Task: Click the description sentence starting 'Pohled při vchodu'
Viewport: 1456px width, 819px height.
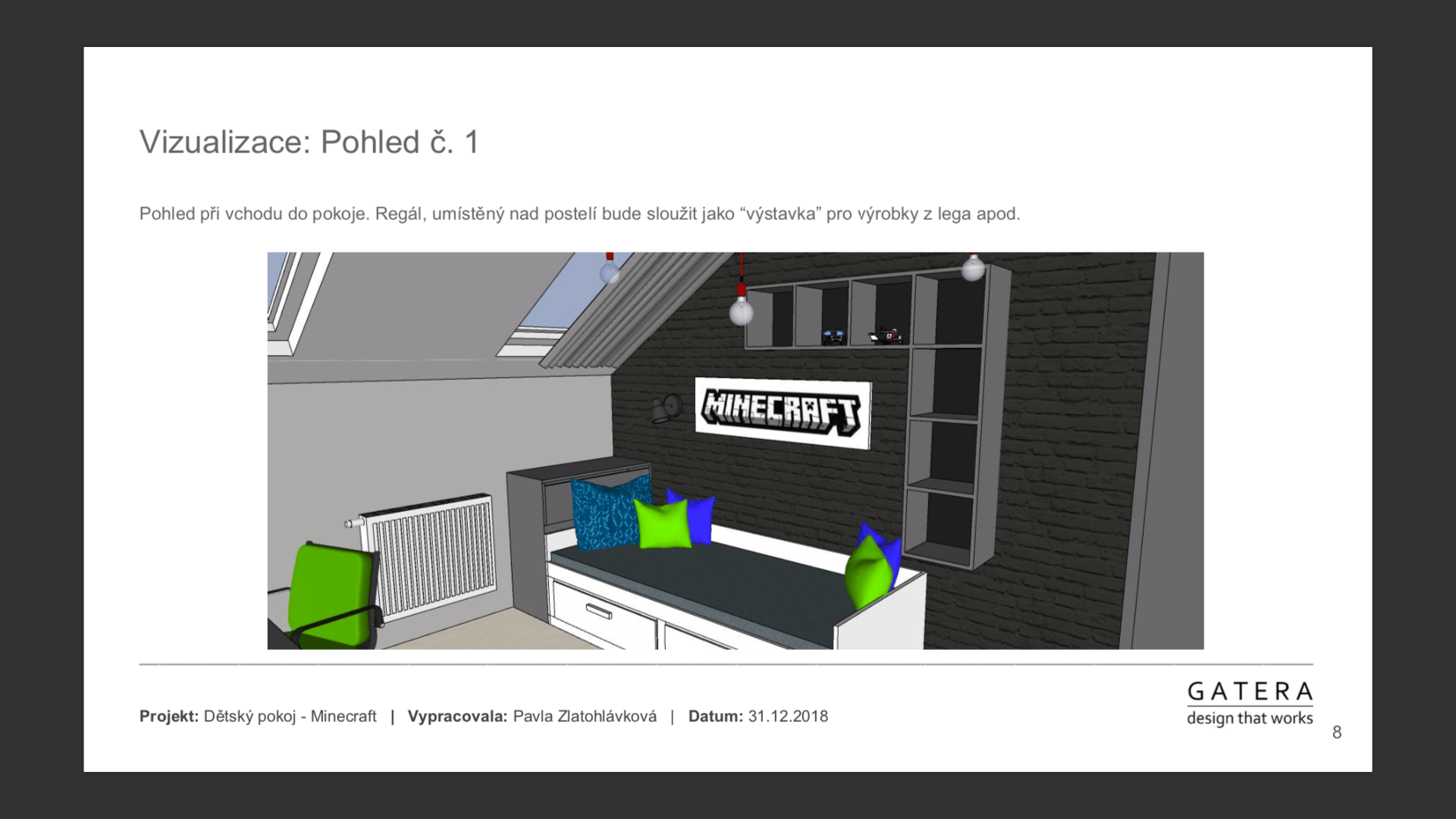Action: click(x=579, y=214)
